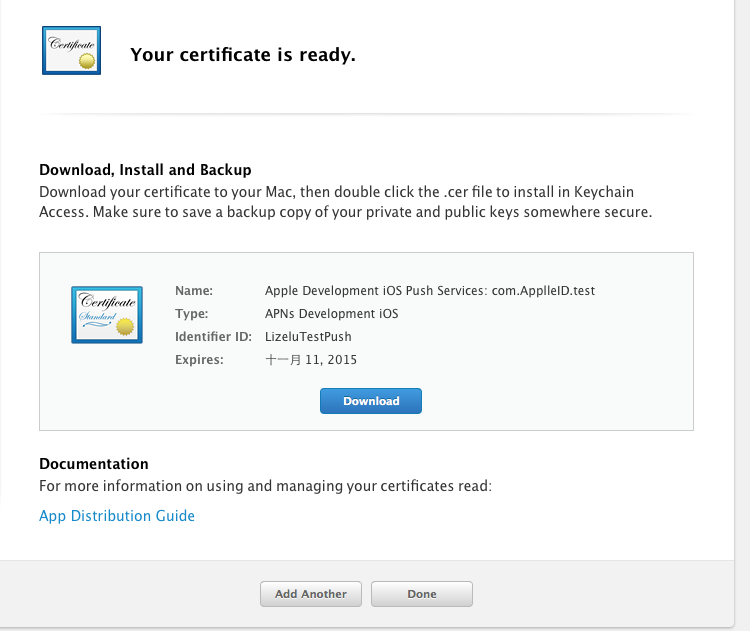Click the 'Your certificate is ready.' heading
This screenshot has height=631, width=750.
pyautogui.click(x=243, y=55)
